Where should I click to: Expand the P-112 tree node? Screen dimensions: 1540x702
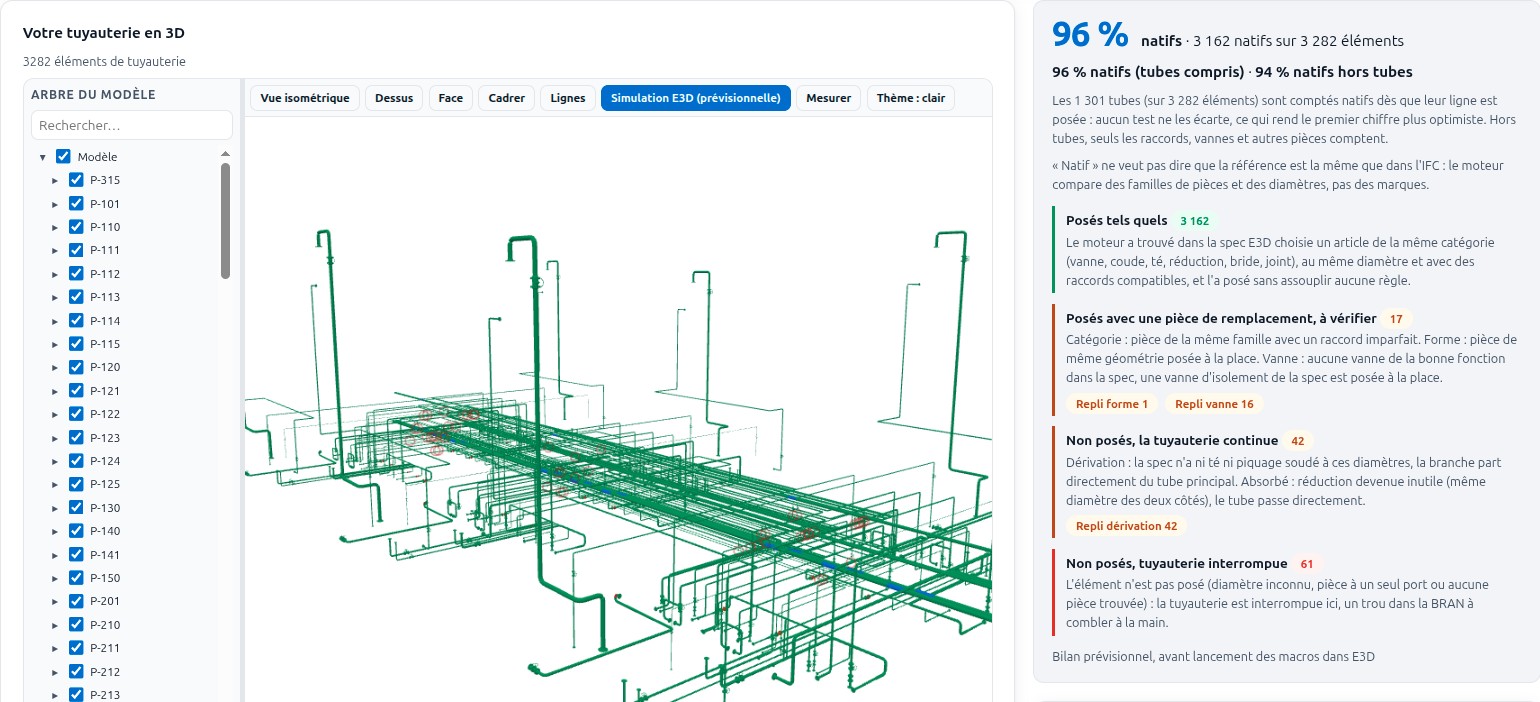[55, 273]
